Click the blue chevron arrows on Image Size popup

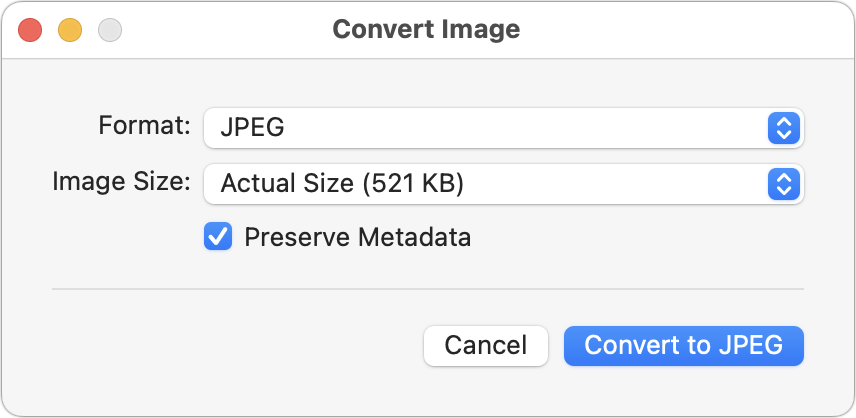point(784,183)
